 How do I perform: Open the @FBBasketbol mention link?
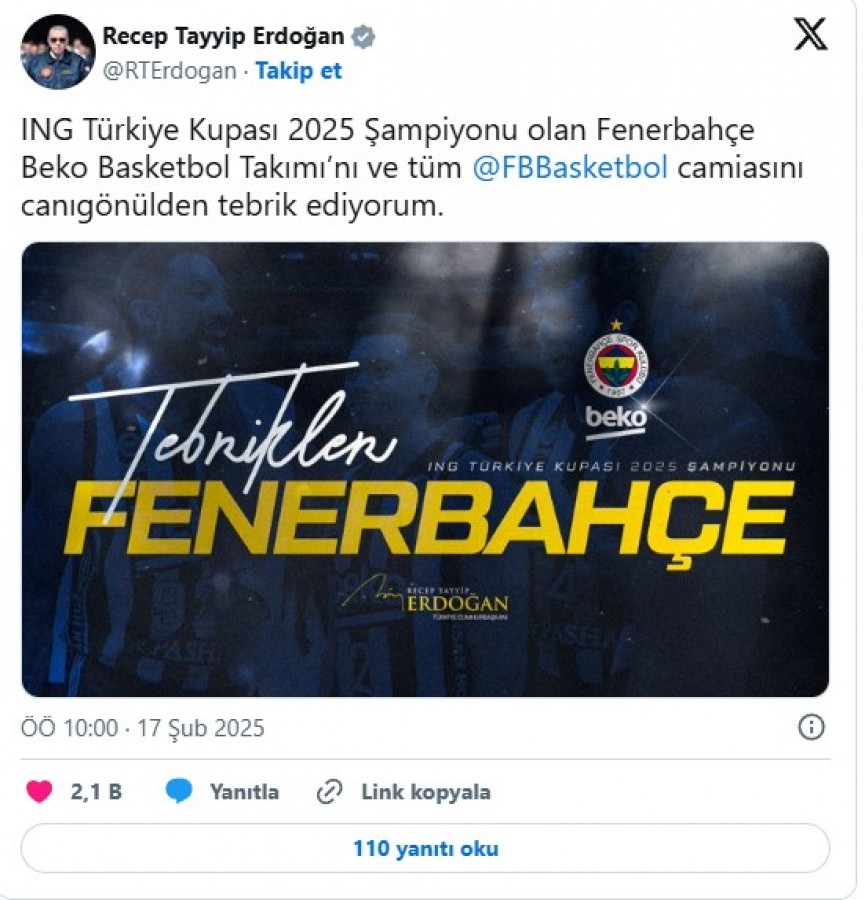(570, 168)
